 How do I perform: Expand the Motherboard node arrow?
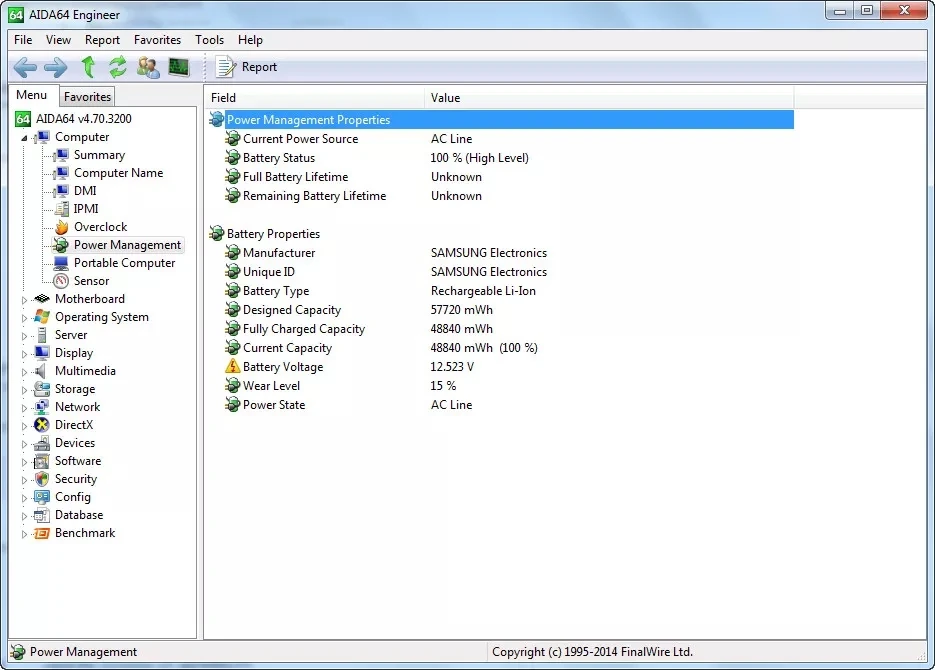[x=24, y=300]
